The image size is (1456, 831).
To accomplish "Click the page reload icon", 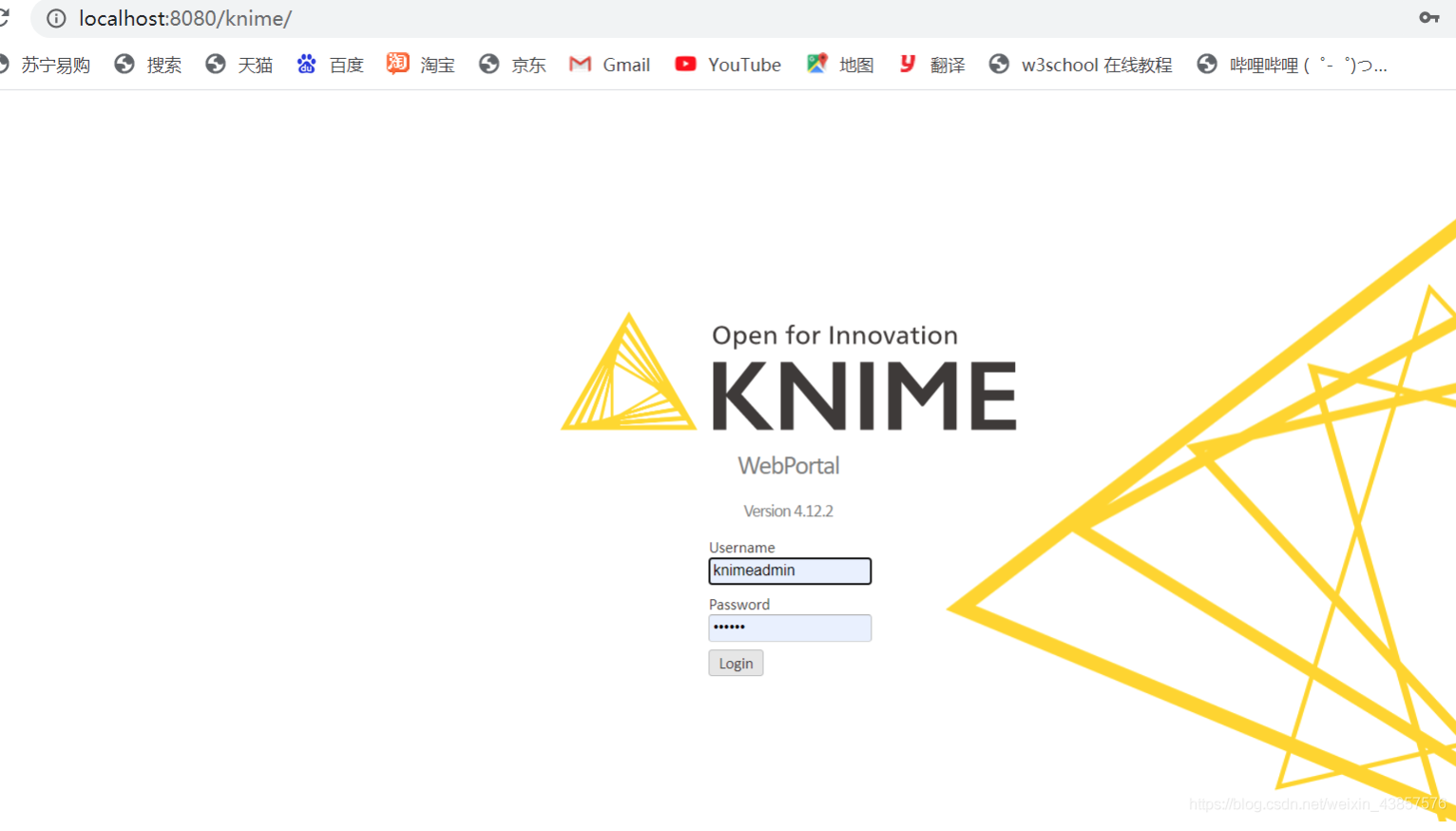I will click(x=5, y=18).
